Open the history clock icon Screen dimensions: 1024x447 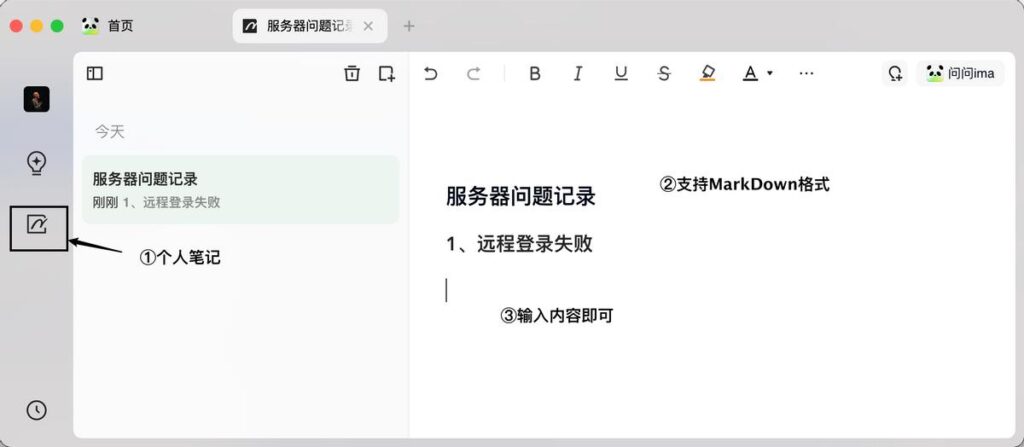tap(37, 410)
